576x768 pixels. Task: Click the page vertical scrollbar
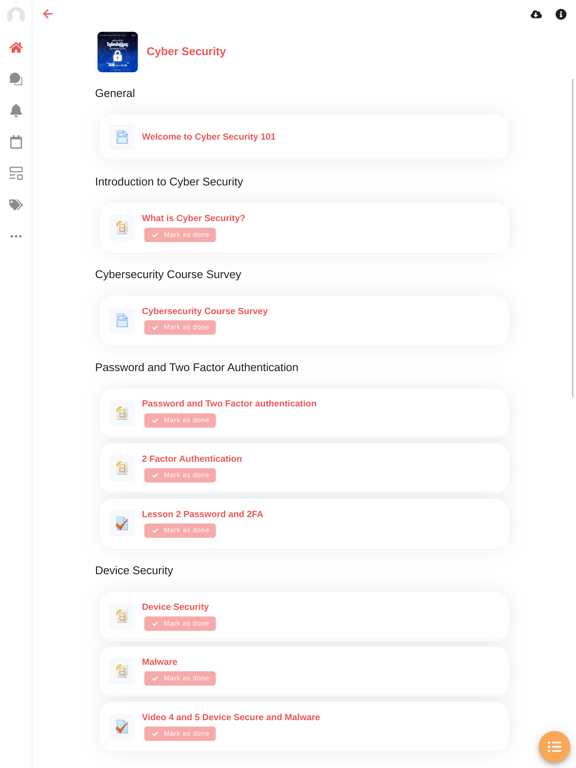[573, 238]
